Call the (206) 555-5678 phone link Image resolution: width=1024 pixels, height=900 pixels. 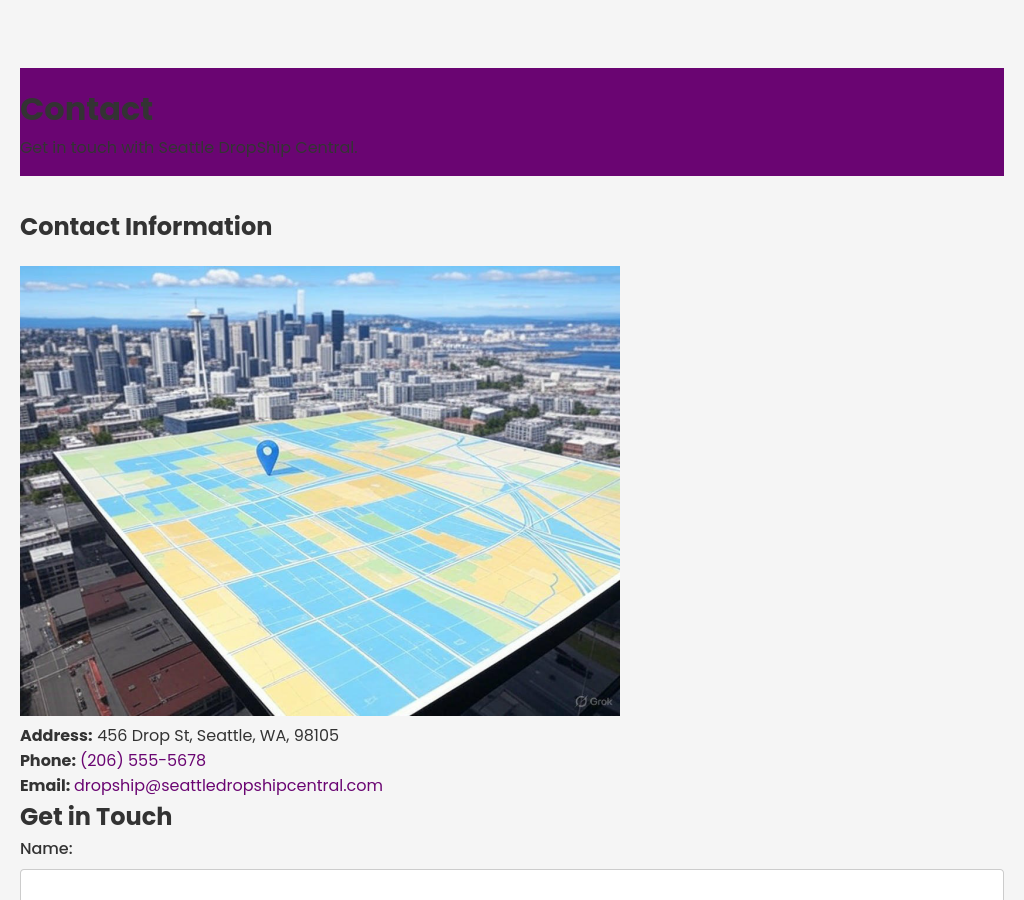coord(143,761)
